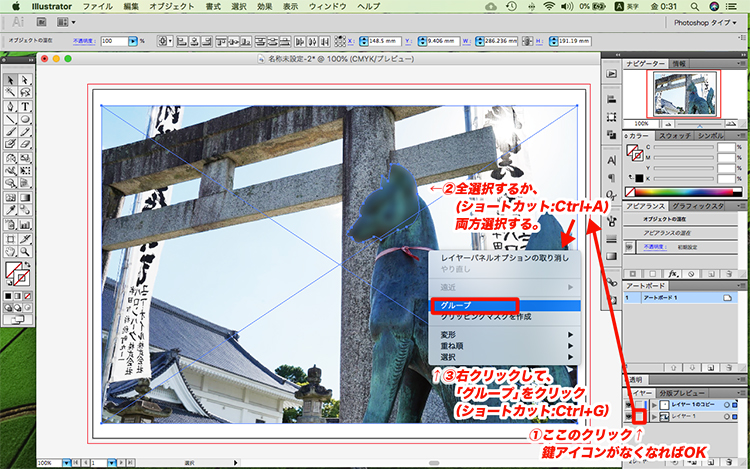Select the Ellipse shape tool
This screenshot has width=750, height=469.
23,119
